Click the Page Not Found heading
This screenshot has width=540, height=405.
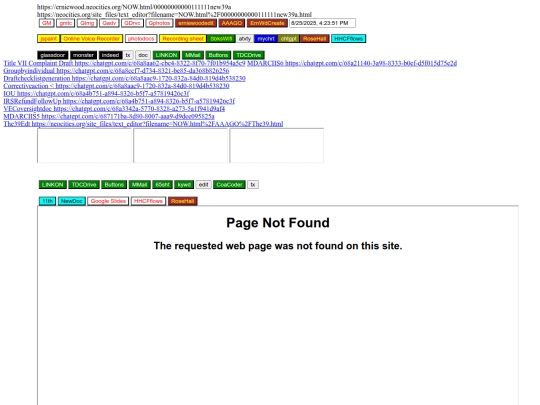point(278,223)
